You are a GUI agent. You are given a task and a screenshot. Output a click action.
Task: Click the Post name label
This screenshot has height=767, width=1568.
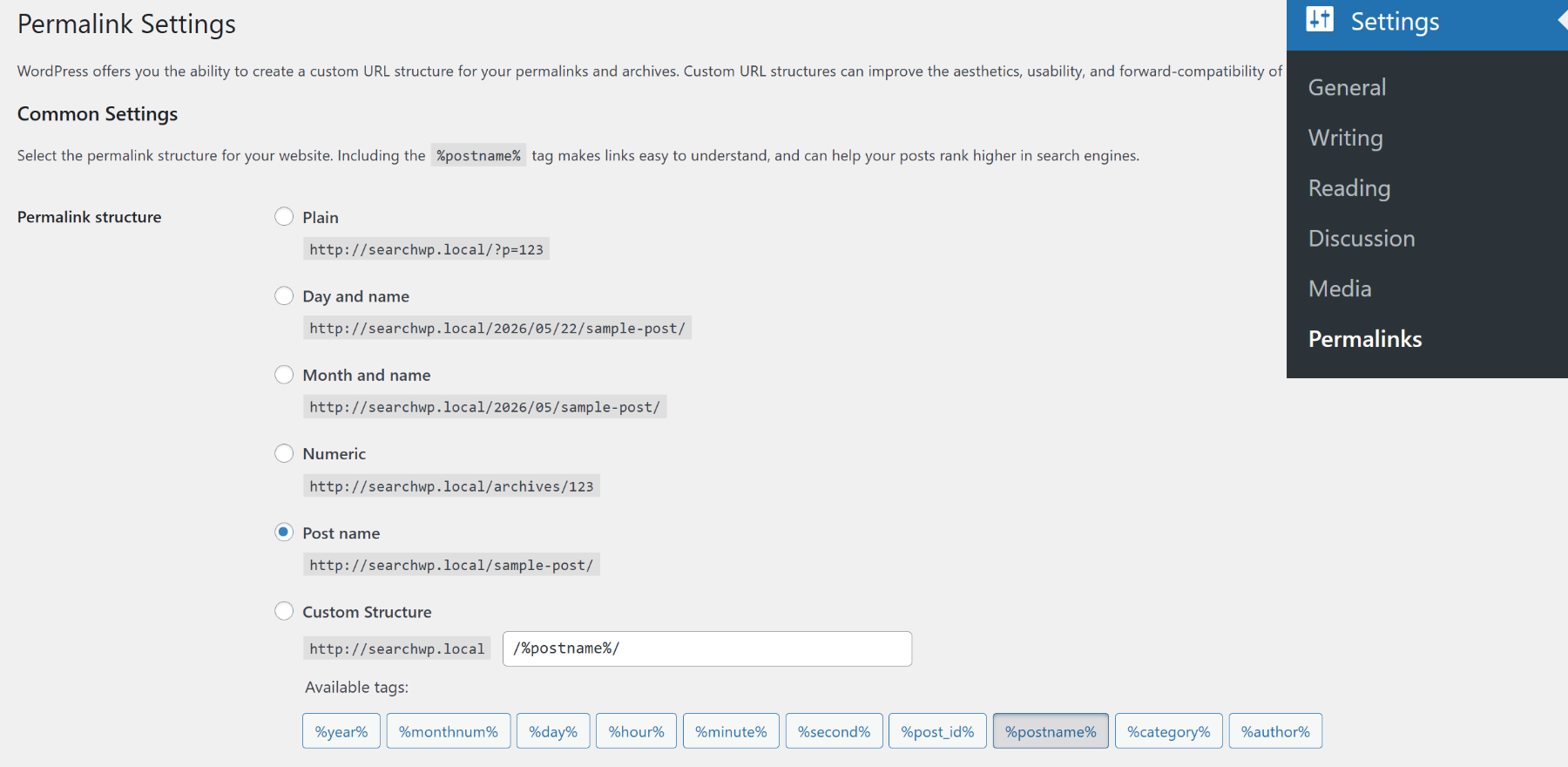tap(341, 533)
